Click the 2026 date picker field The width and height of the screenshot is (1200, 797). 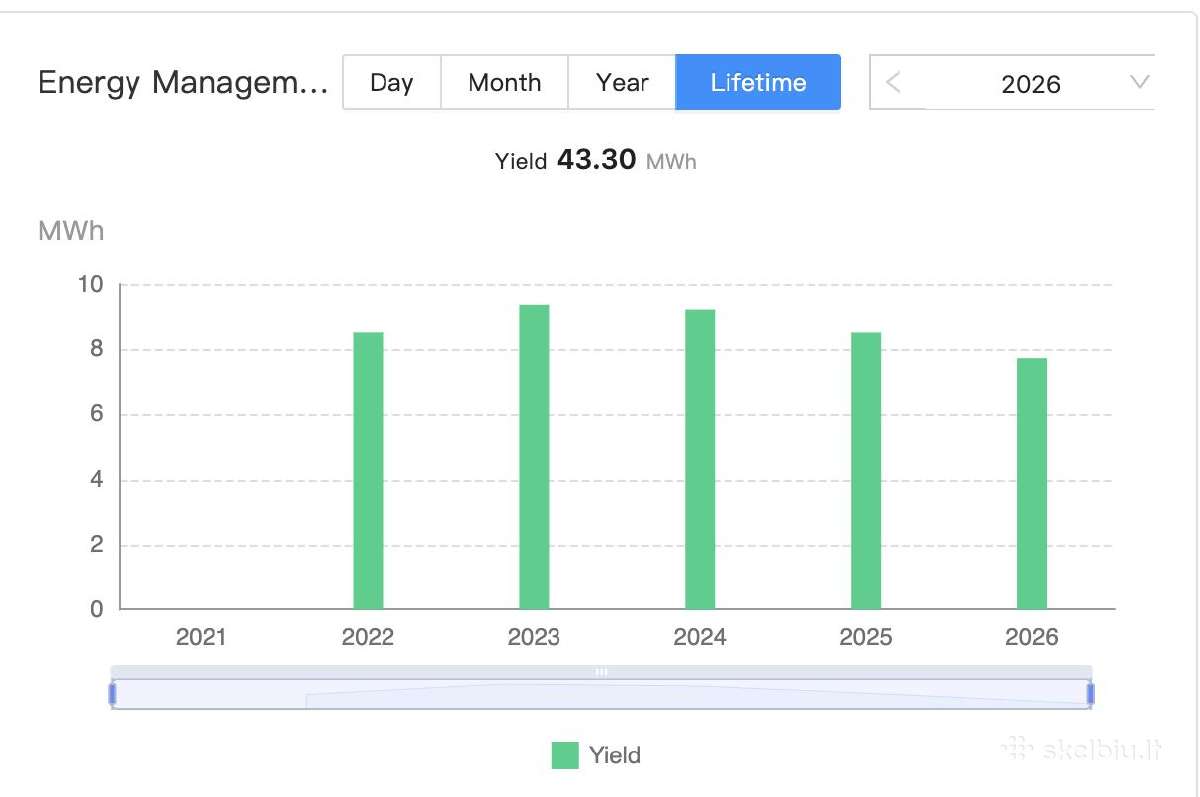pos(1012,82)
